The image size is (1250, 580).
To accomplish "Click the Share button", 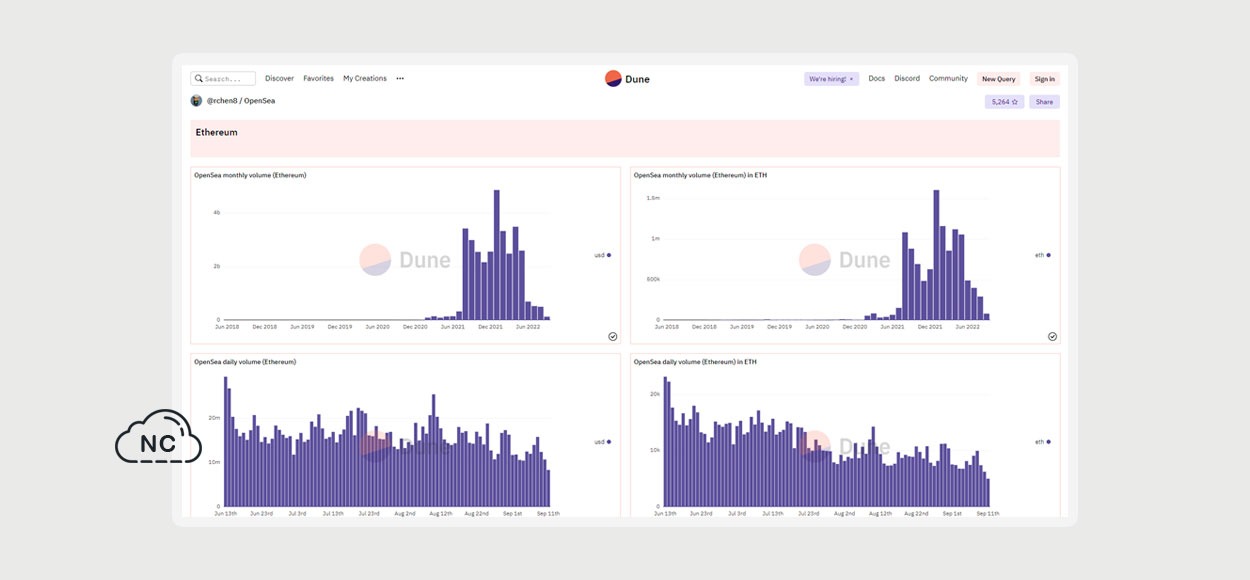I will pos(1044,102).
